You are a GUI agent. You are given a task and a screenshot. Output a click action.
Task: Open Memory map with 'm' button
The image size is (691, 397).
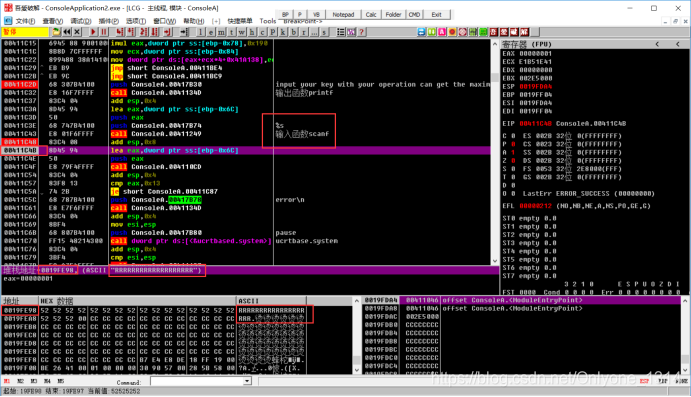click(221, 32)
